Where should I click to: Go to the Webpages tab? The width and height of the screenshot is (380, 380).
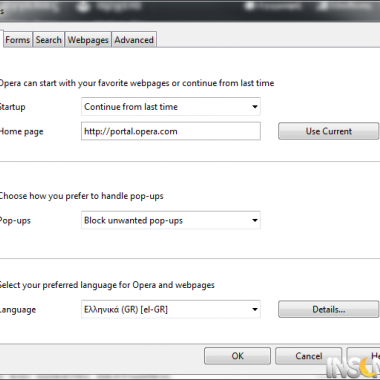[88, 40]
